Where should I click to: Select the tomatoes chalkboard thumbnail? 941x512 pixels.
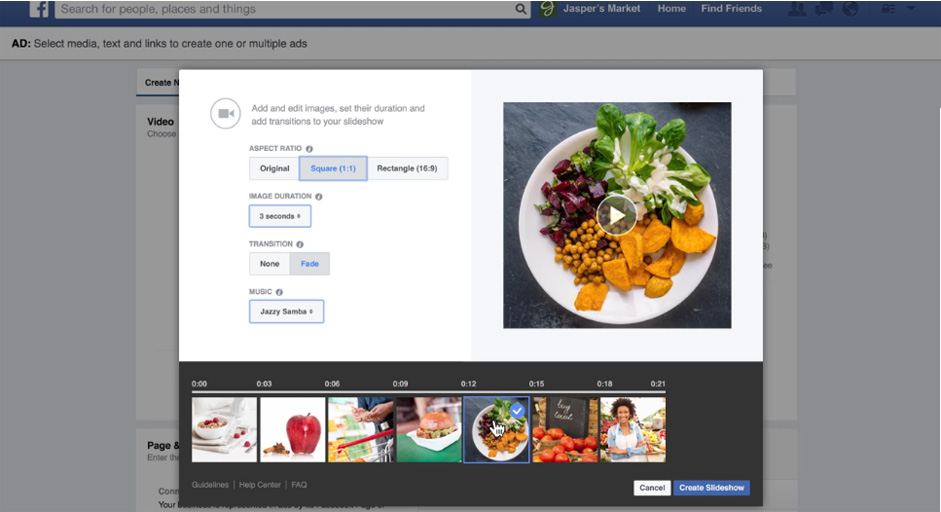point(565,430)
